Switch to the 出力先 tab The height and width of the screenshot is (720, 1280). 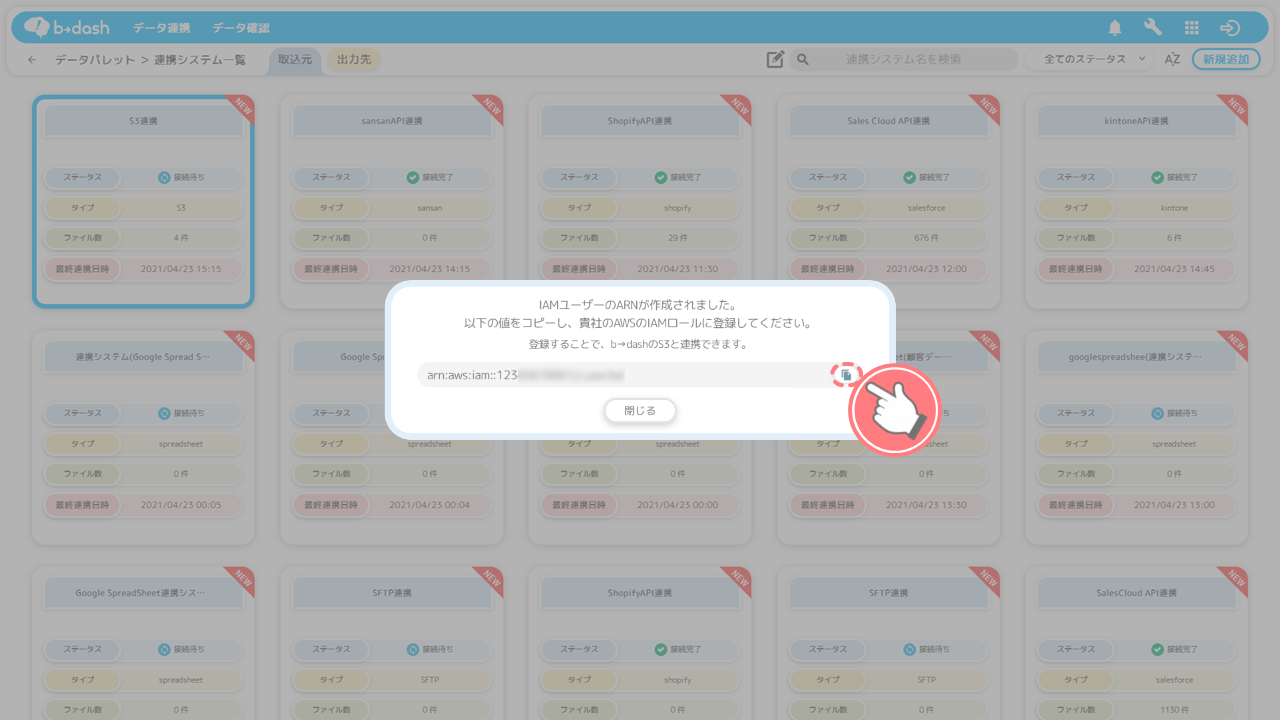[x=354, y=60]
